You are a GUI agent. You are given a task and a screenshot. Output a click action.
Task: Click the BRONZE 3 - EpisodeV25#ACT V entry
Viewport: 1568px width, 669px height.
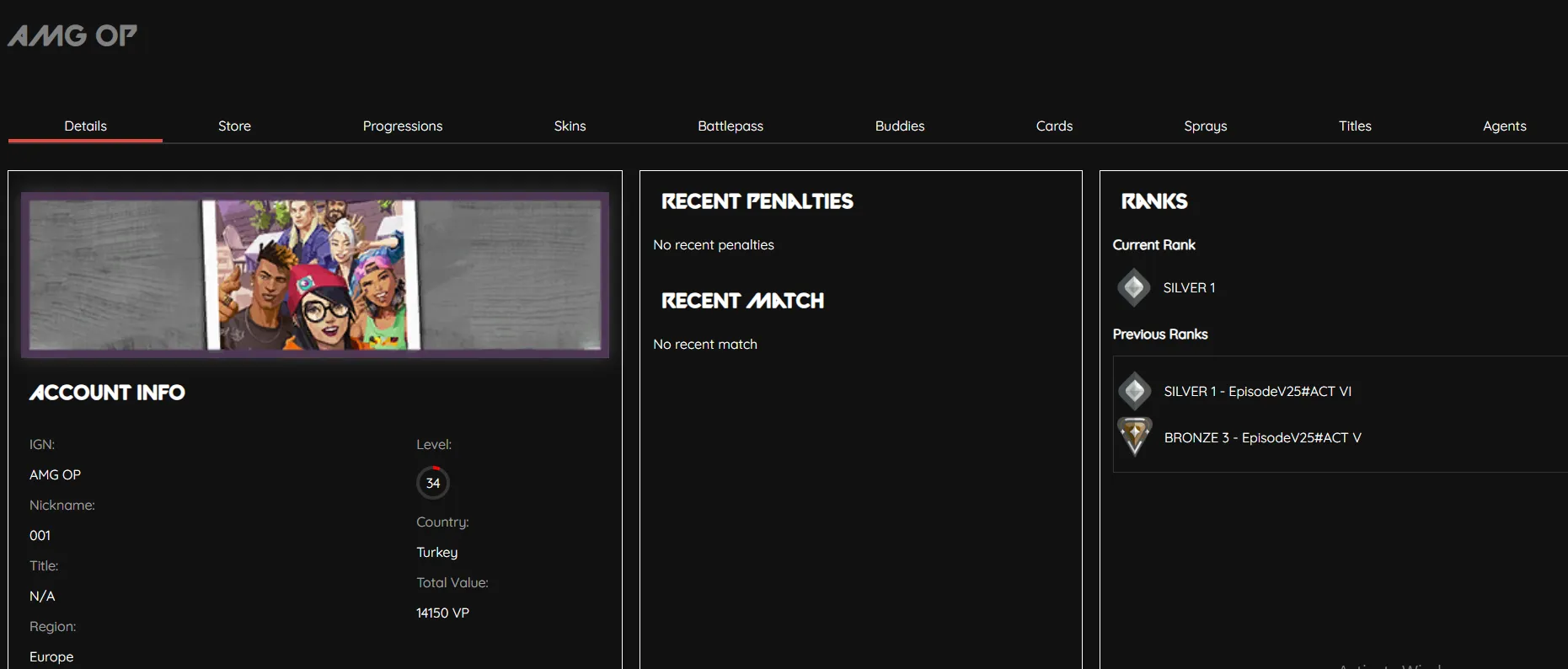pos(1262,437)
